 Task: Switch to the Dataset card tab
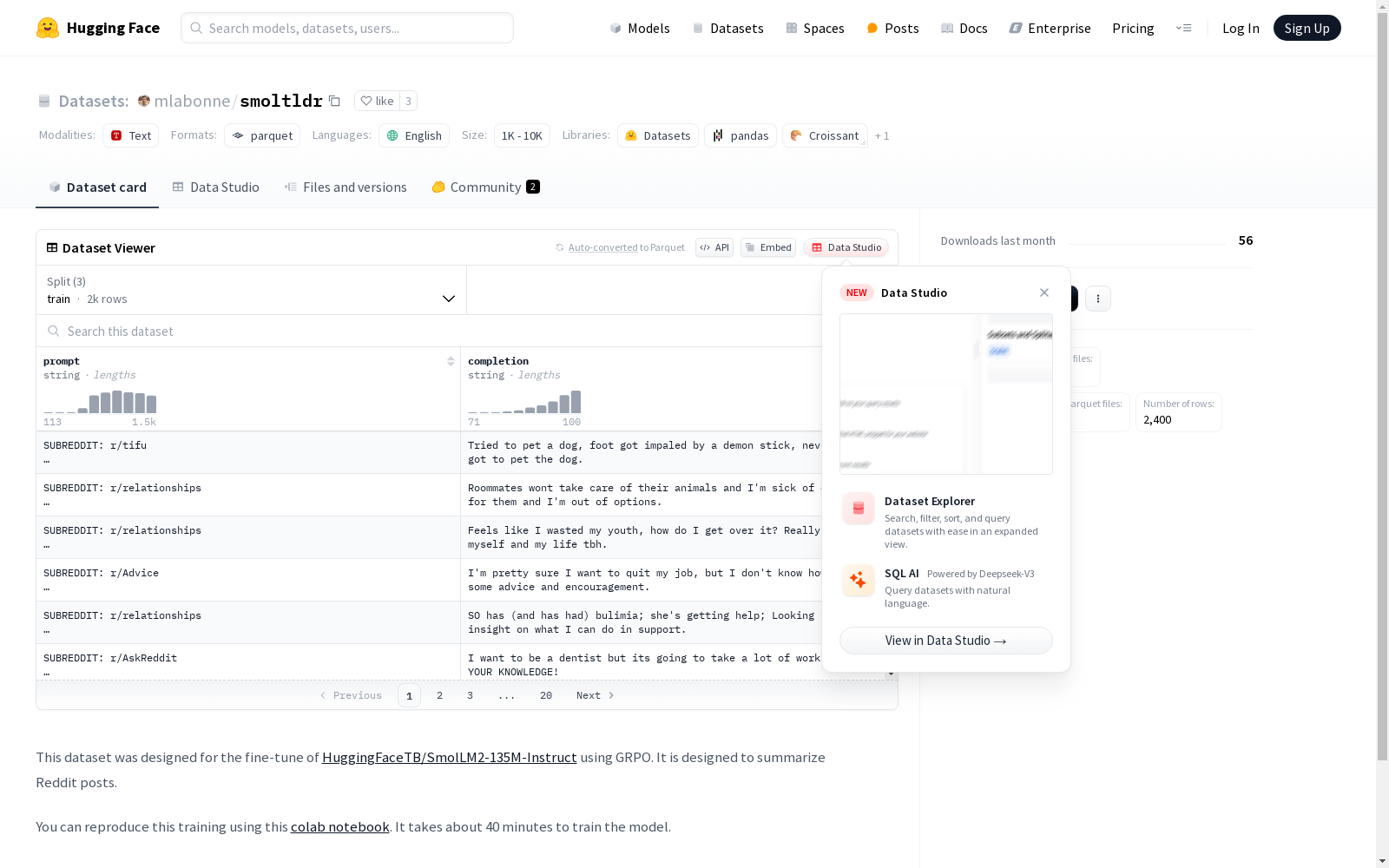[x=97, y=187]
